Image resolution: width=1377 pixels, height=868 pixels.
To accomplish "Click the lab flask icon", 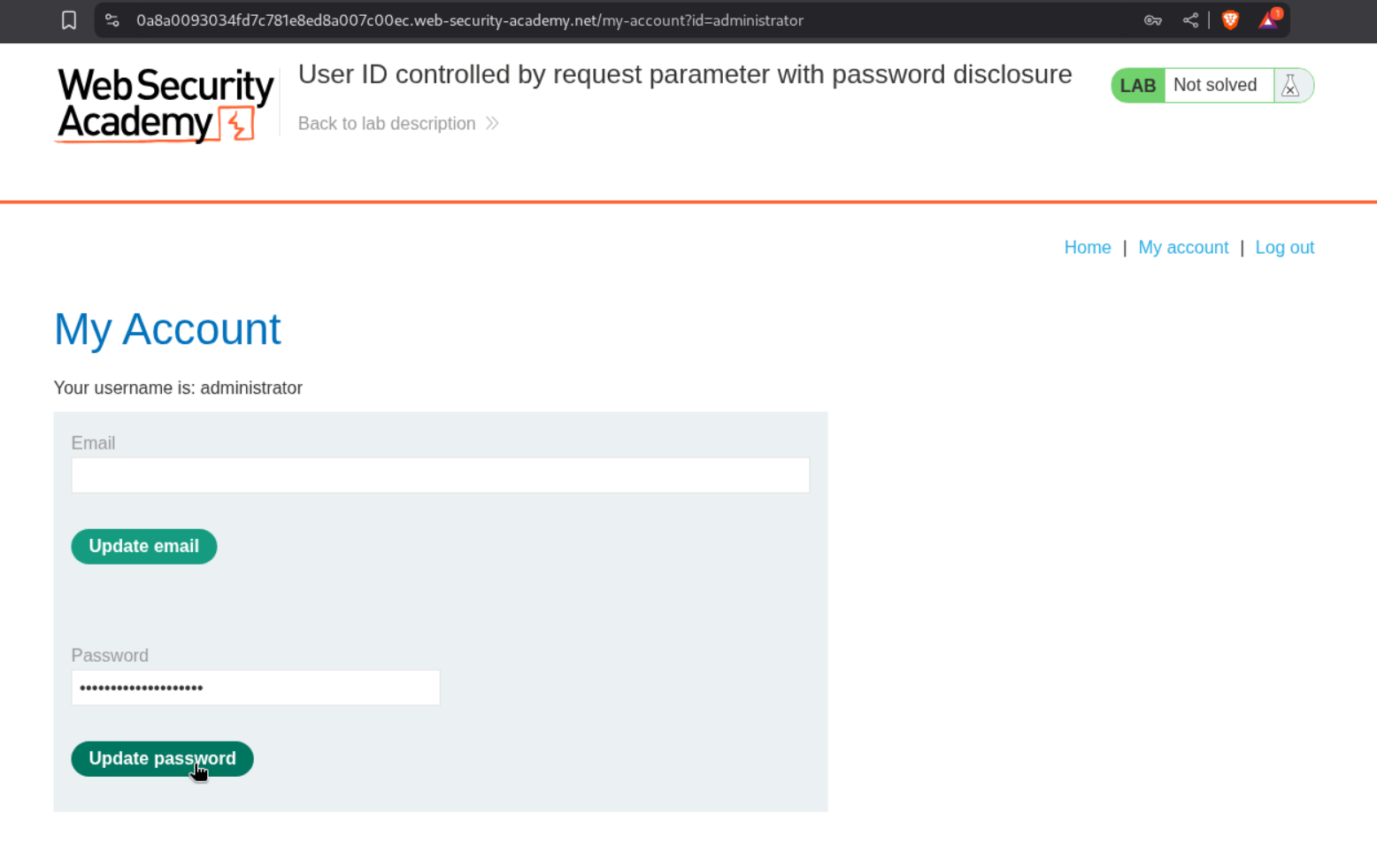I will coord(1290,86).
